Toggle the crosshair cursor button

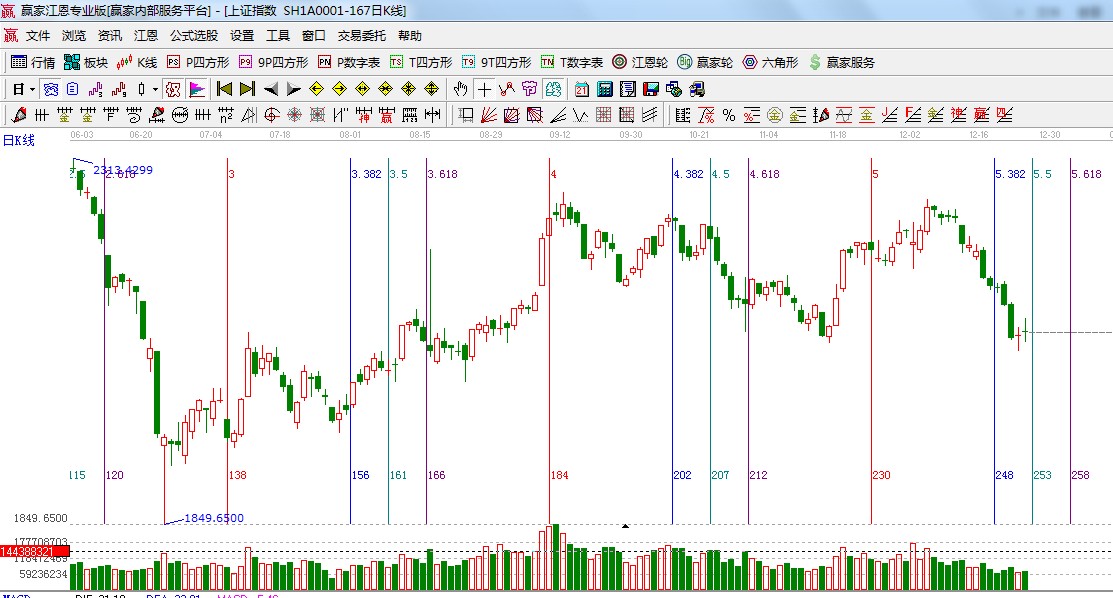(x=484, y=89)
